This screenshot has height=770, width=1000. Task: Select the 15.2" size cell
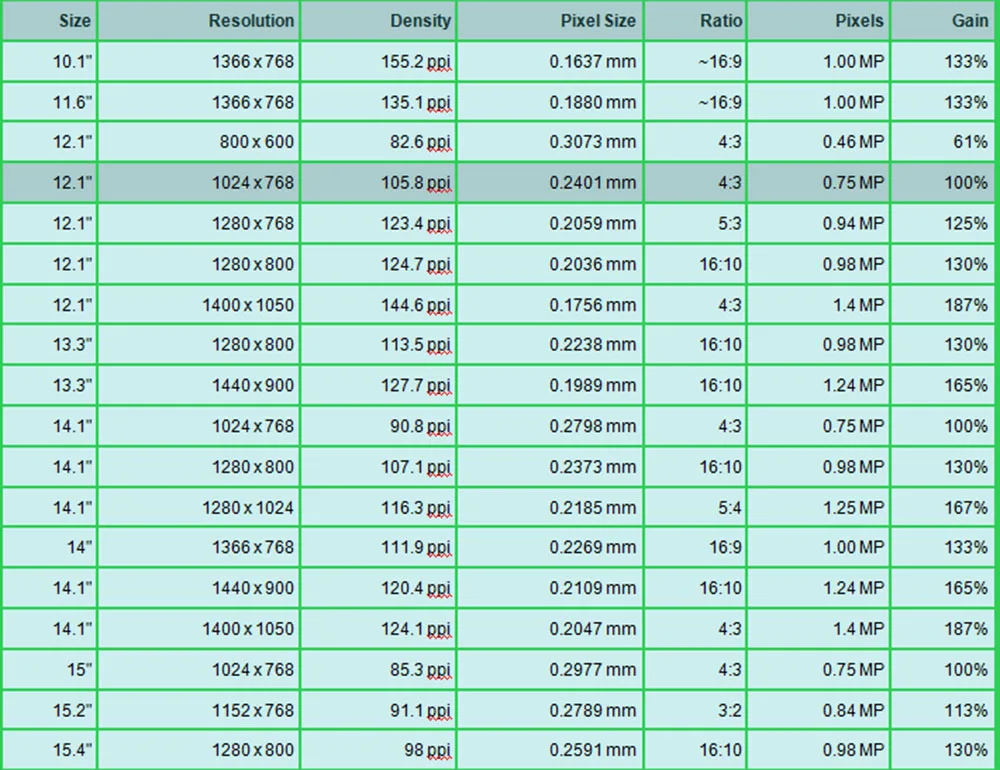(x=49, y=710)
